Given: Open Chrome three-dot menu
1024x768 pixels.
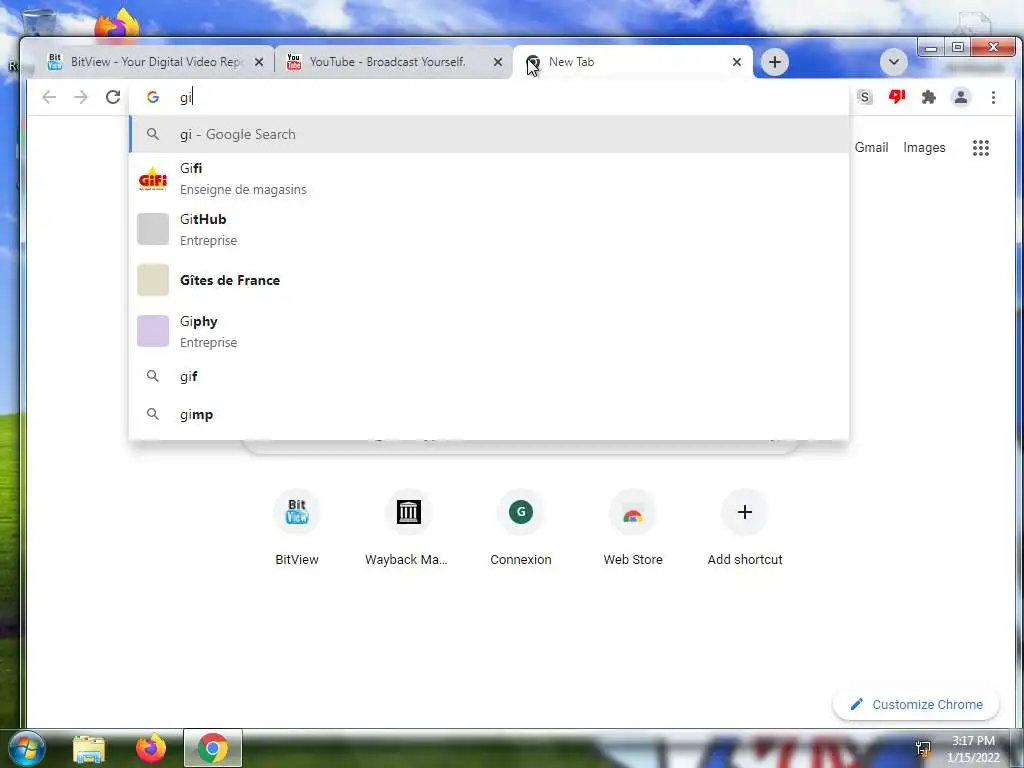Looking at the screenshot, I should [993, 97].
